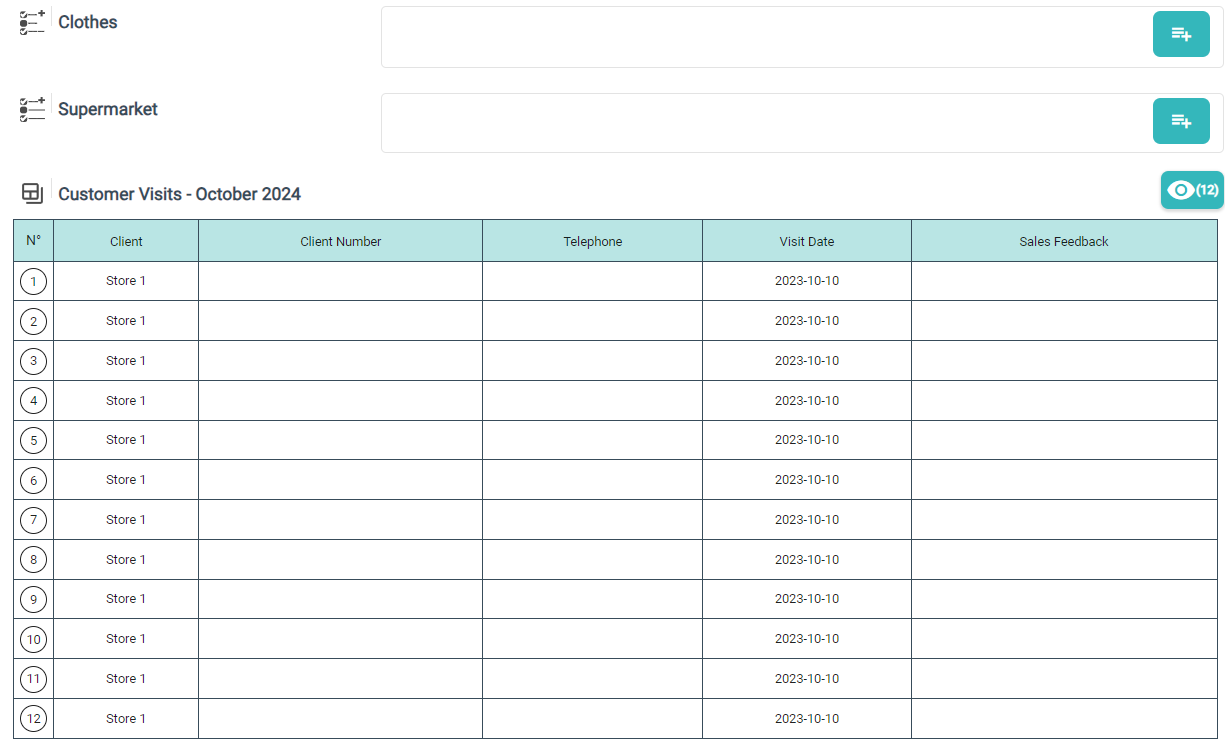Click the Client Number cell in row 1
The width and height of the screenshot is (1225, 748).
click(x=340, y=281)
